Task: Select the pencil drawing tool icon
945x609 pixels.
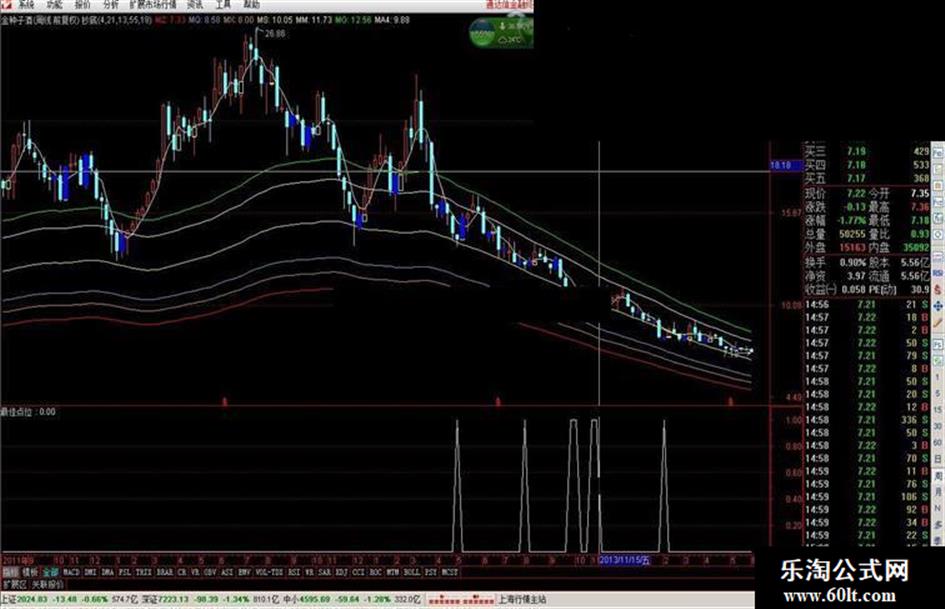Action: click(938, 323)
